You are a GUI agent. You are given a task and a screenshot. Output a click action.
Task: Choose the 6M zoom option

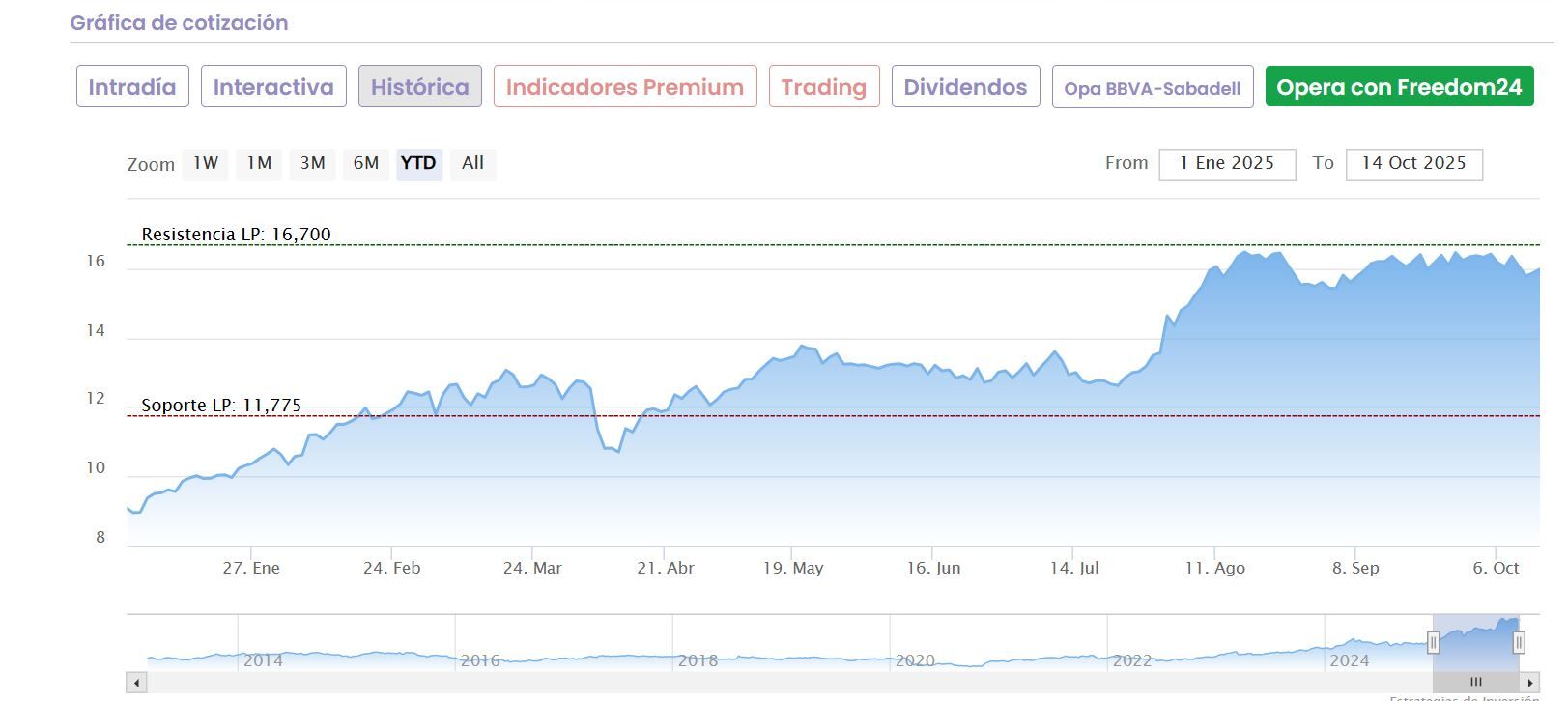pos(365,163)
